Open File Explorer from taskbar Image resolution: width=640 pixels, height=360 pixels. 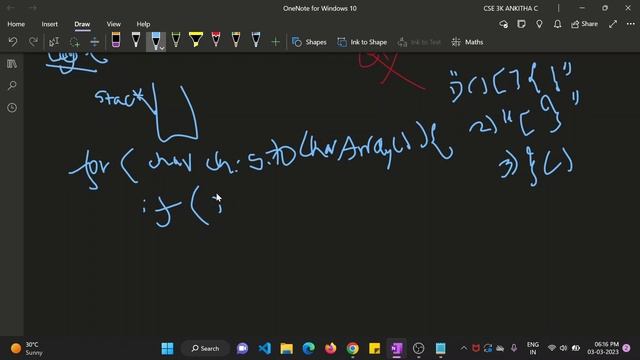click(287, 349)
